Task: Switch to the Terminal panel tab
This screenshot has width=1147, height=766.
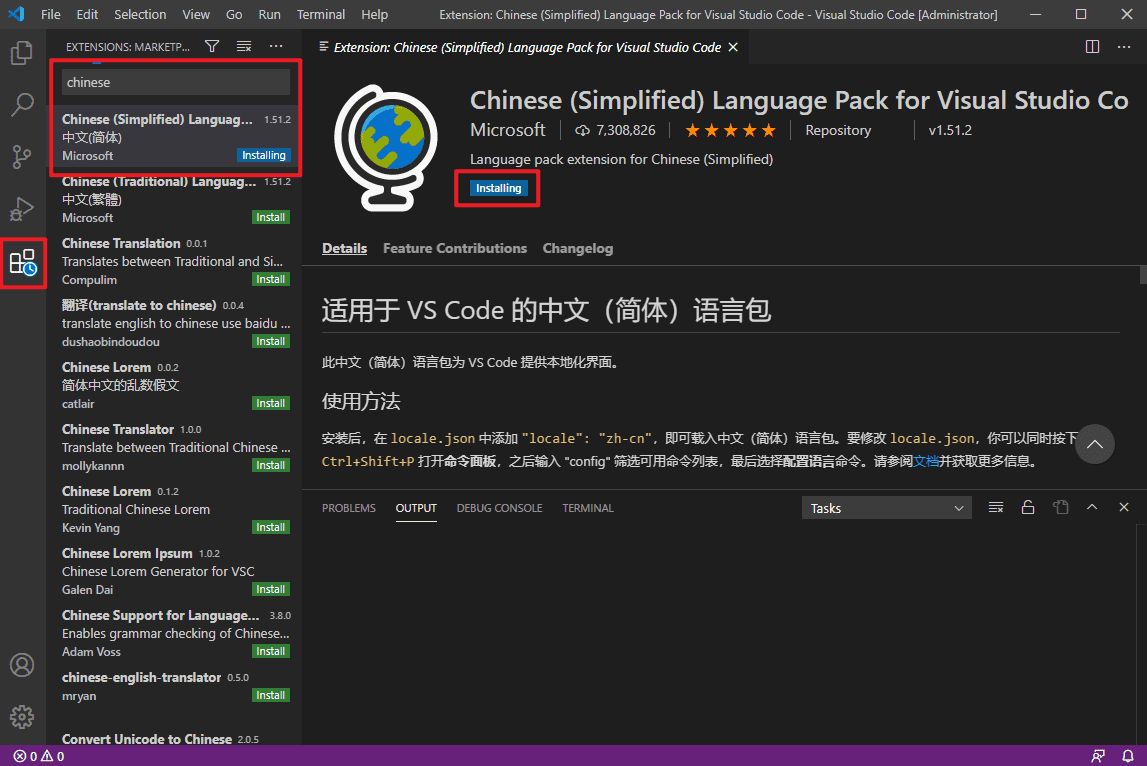Action: click(588, 508)
